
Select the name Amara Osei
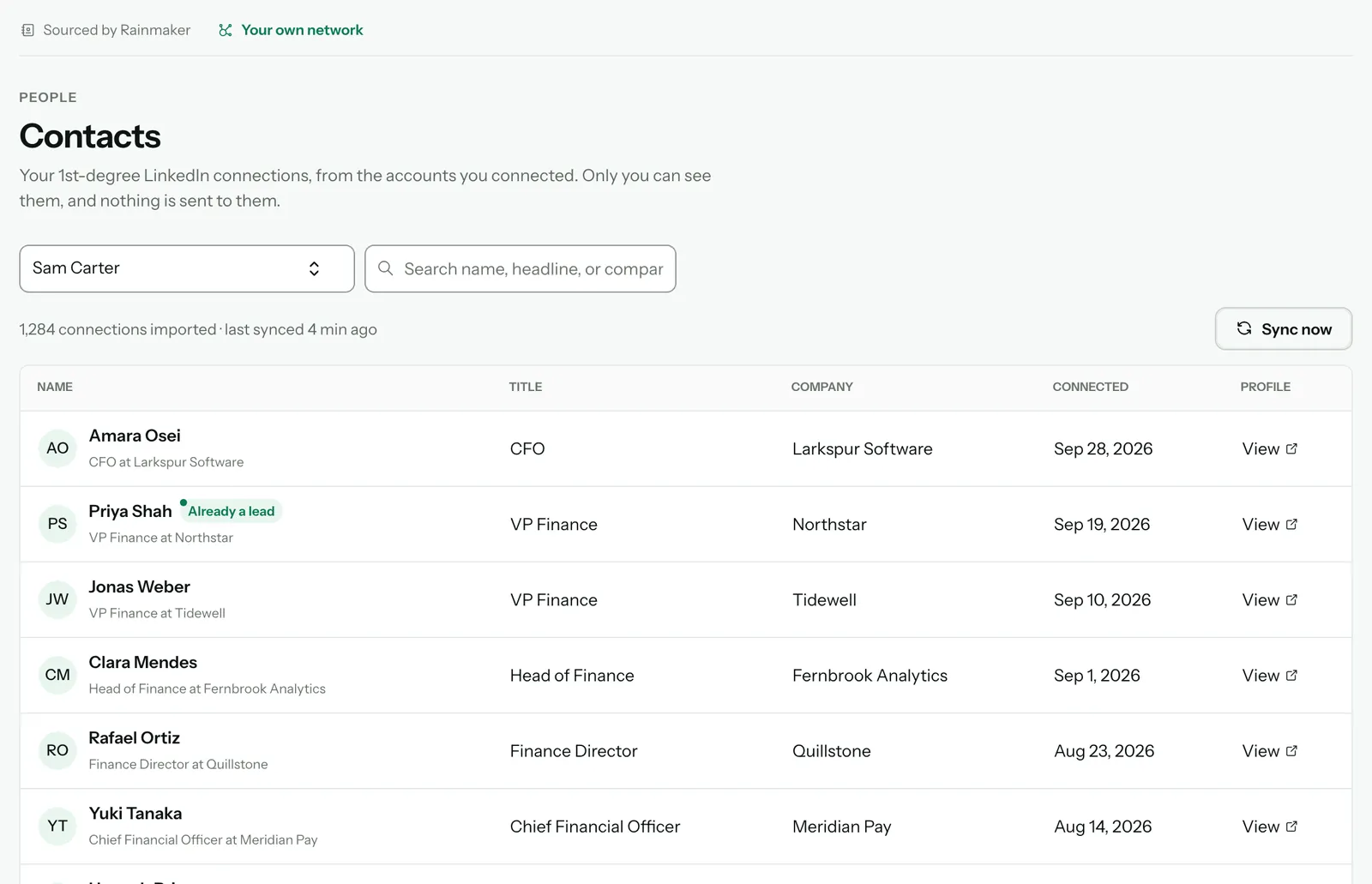coord(135,436)
